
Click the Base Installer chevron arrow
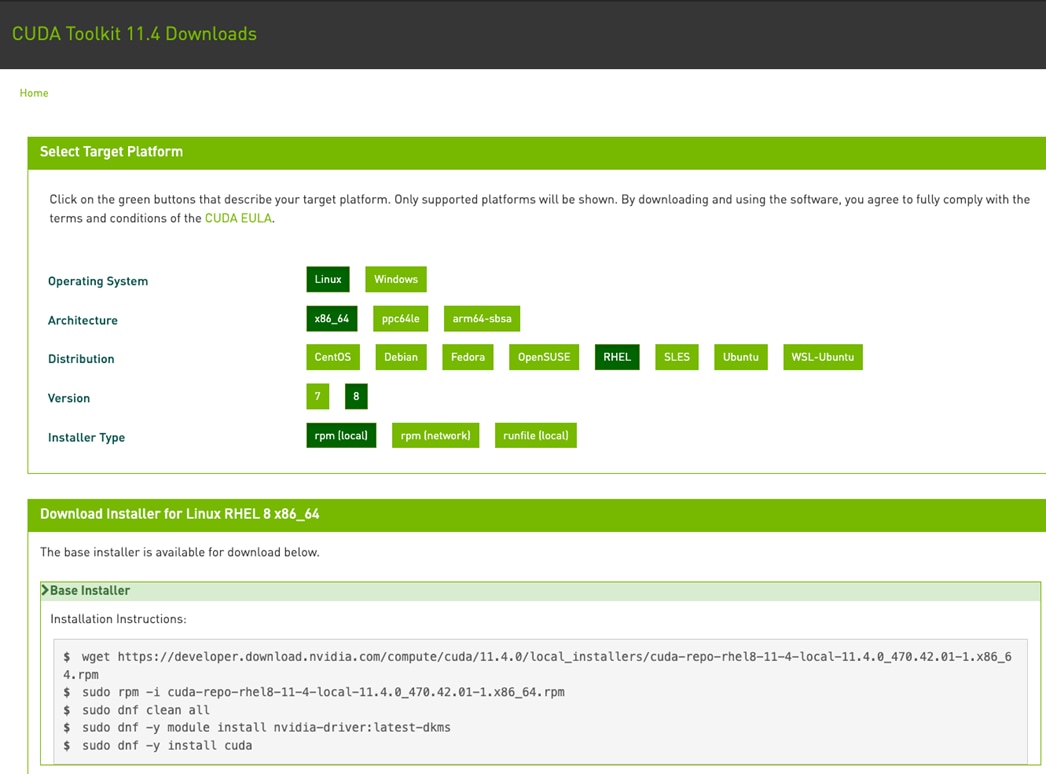[45, 590]
